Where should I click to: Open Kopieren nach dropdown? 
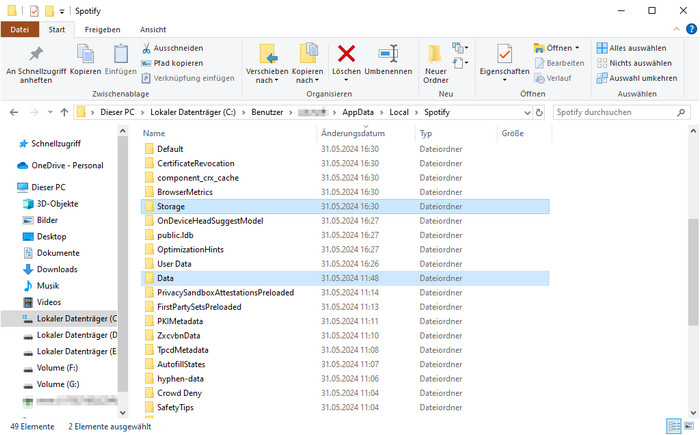(x=307, y=80)
